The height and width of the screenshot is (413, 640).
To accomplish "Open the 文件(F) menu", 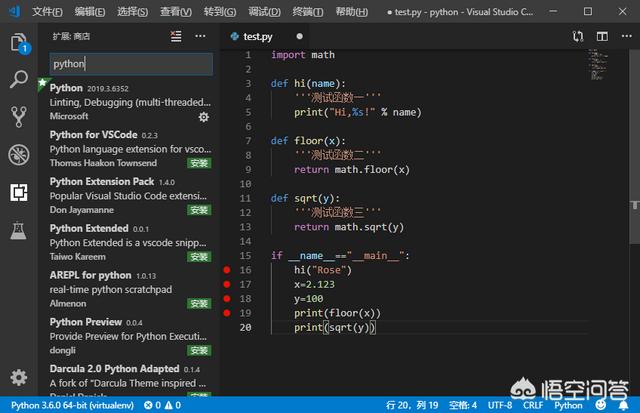I will (47, 12).
